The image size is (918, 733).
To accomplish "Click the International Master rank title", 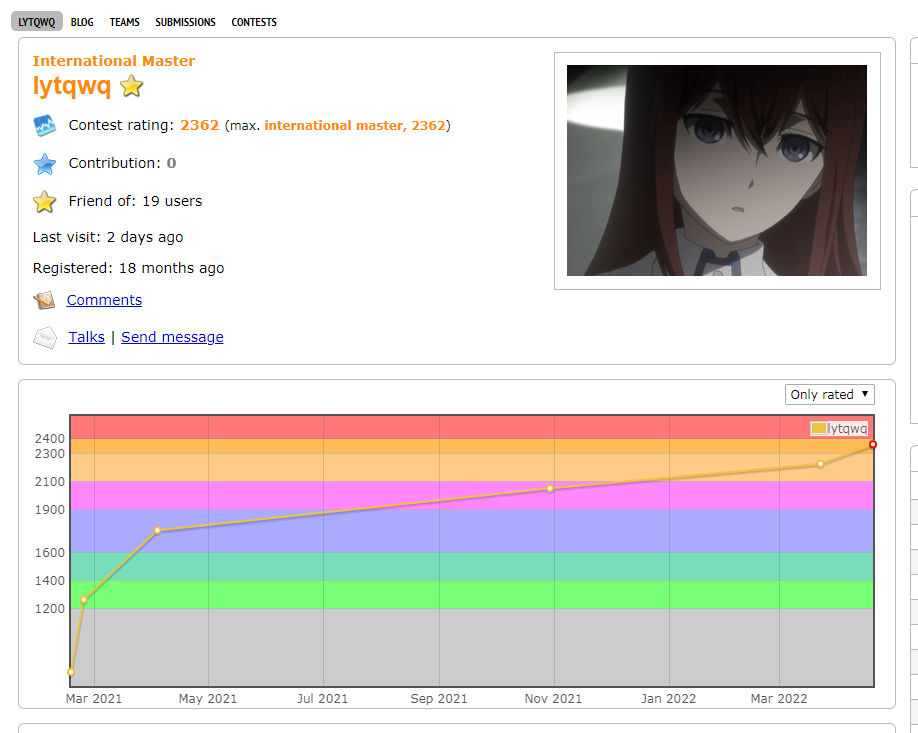I will (114, 61).
